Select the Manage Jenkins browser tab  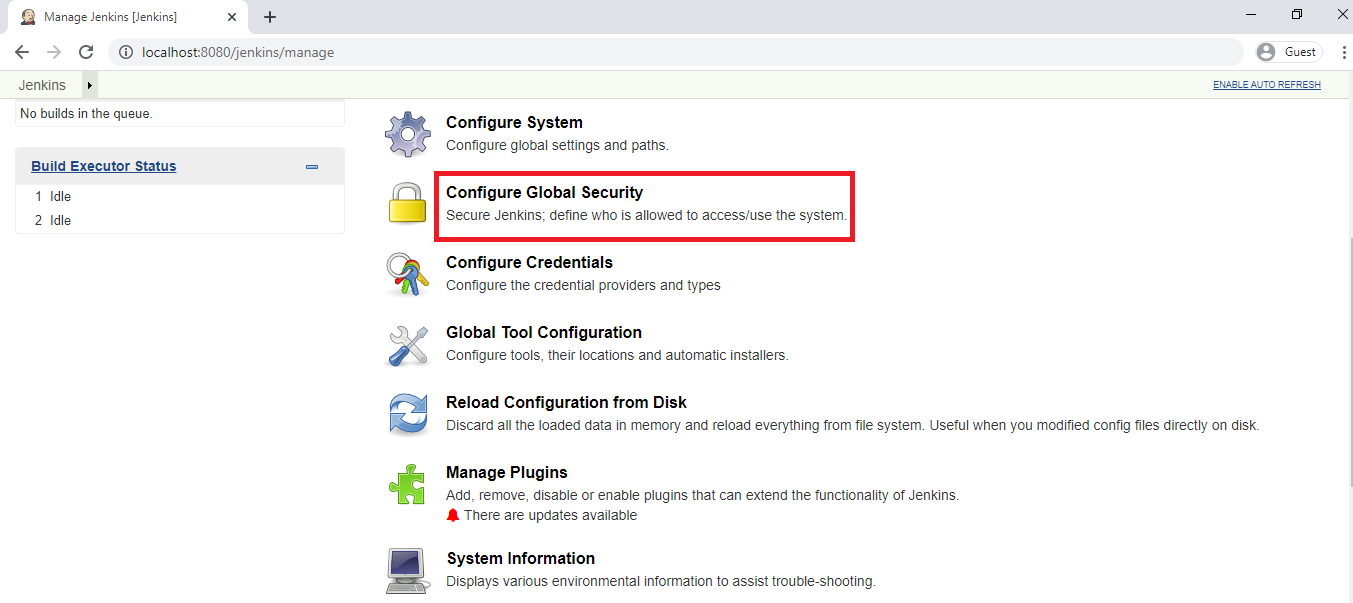pyautogui.click(x=127, y=17)
